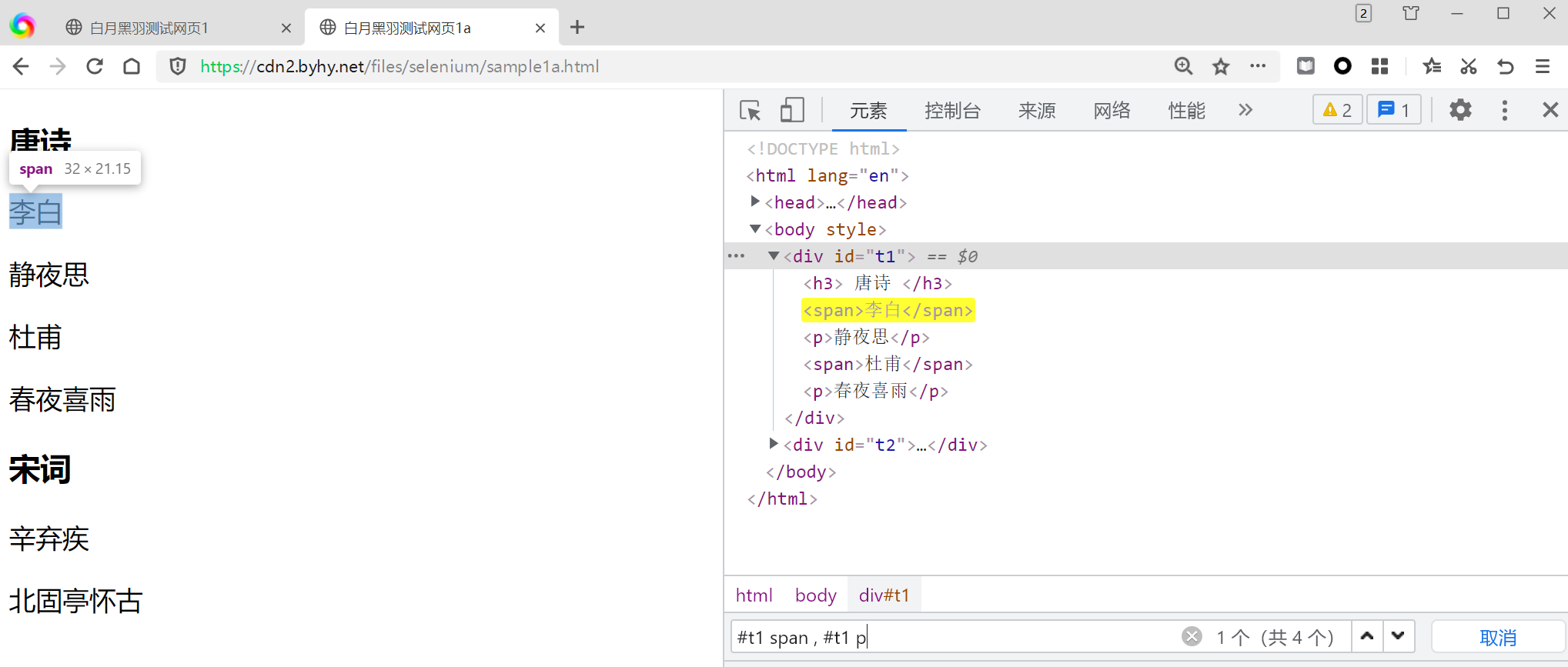Cancel search with 取消 button
This screenshot has height=667, width=1568.
pyautogui.click(x=1498, y=637)
